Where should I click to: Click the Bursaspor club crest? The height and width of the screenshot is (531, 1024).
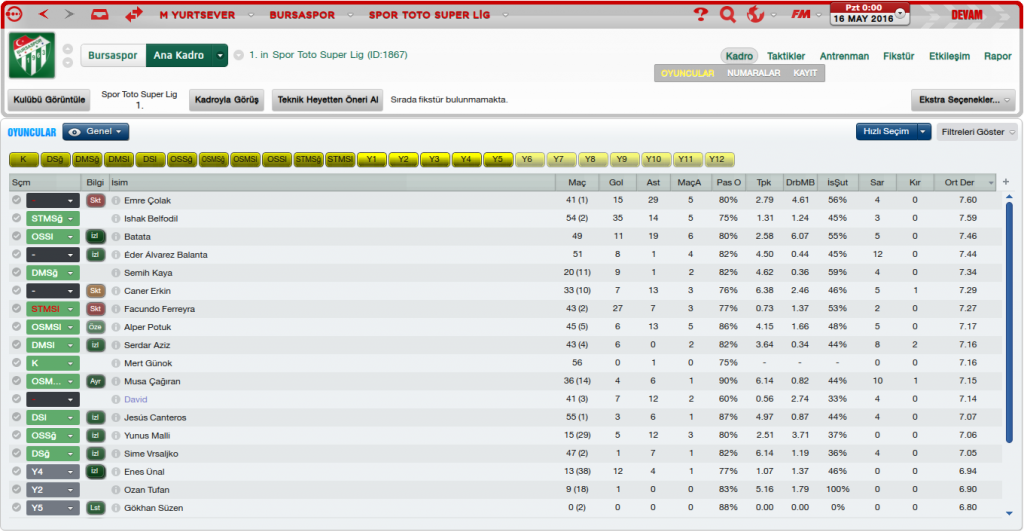click(32, 56)
